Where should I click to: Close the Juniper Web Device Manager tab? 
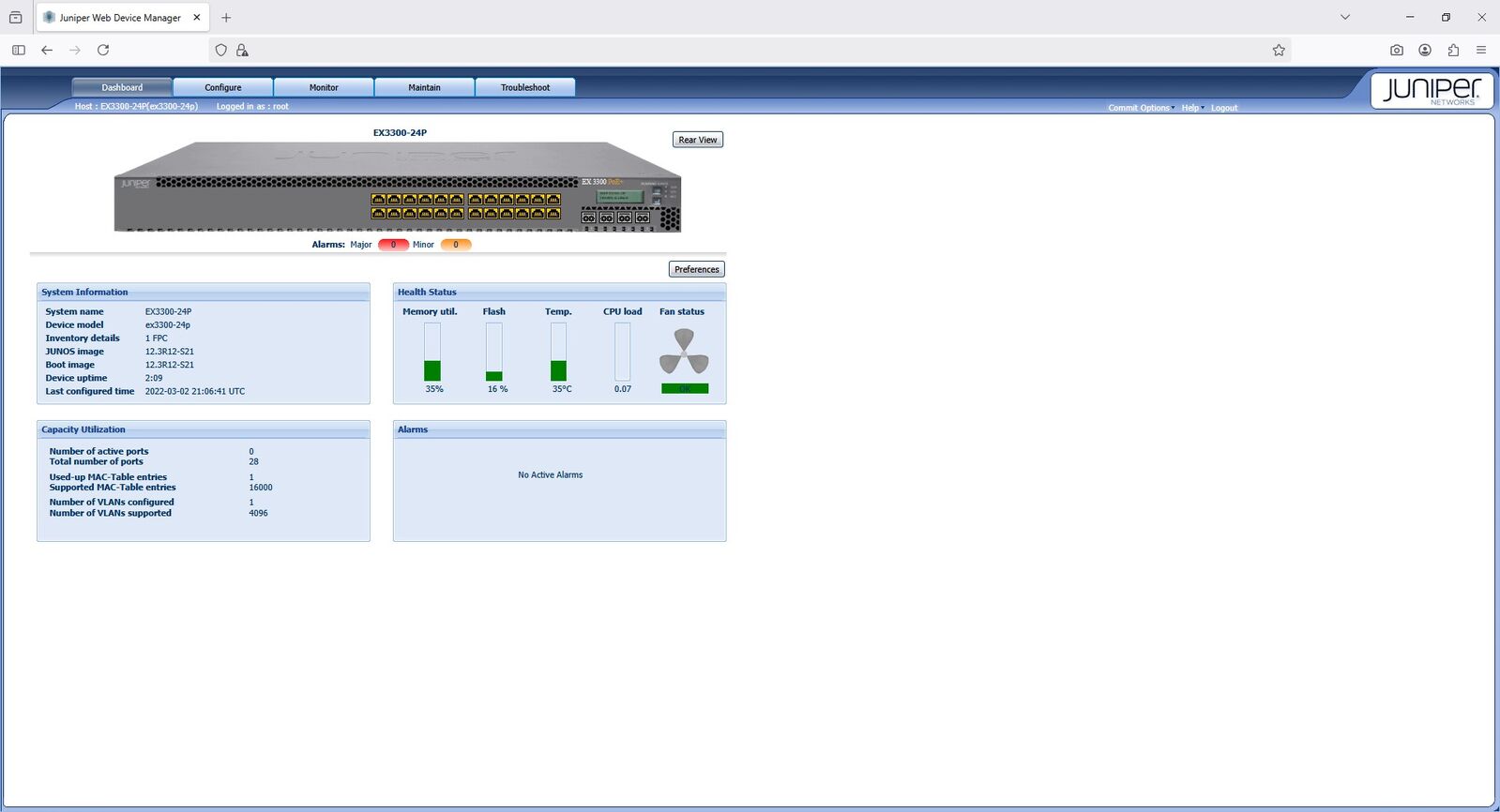[197, 18]
